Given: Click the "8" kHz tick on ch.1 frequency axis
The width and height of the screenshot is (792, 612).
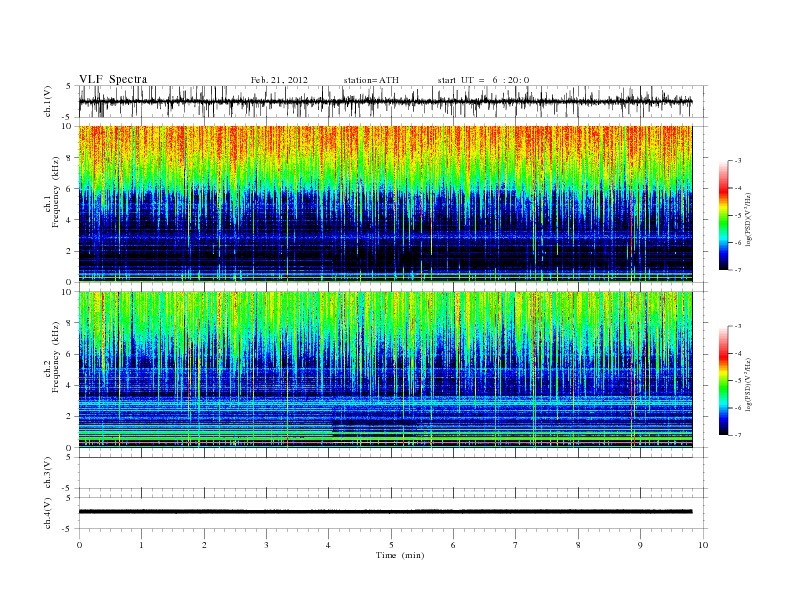Looking at the screenshot, I should [x=70, y=158].
